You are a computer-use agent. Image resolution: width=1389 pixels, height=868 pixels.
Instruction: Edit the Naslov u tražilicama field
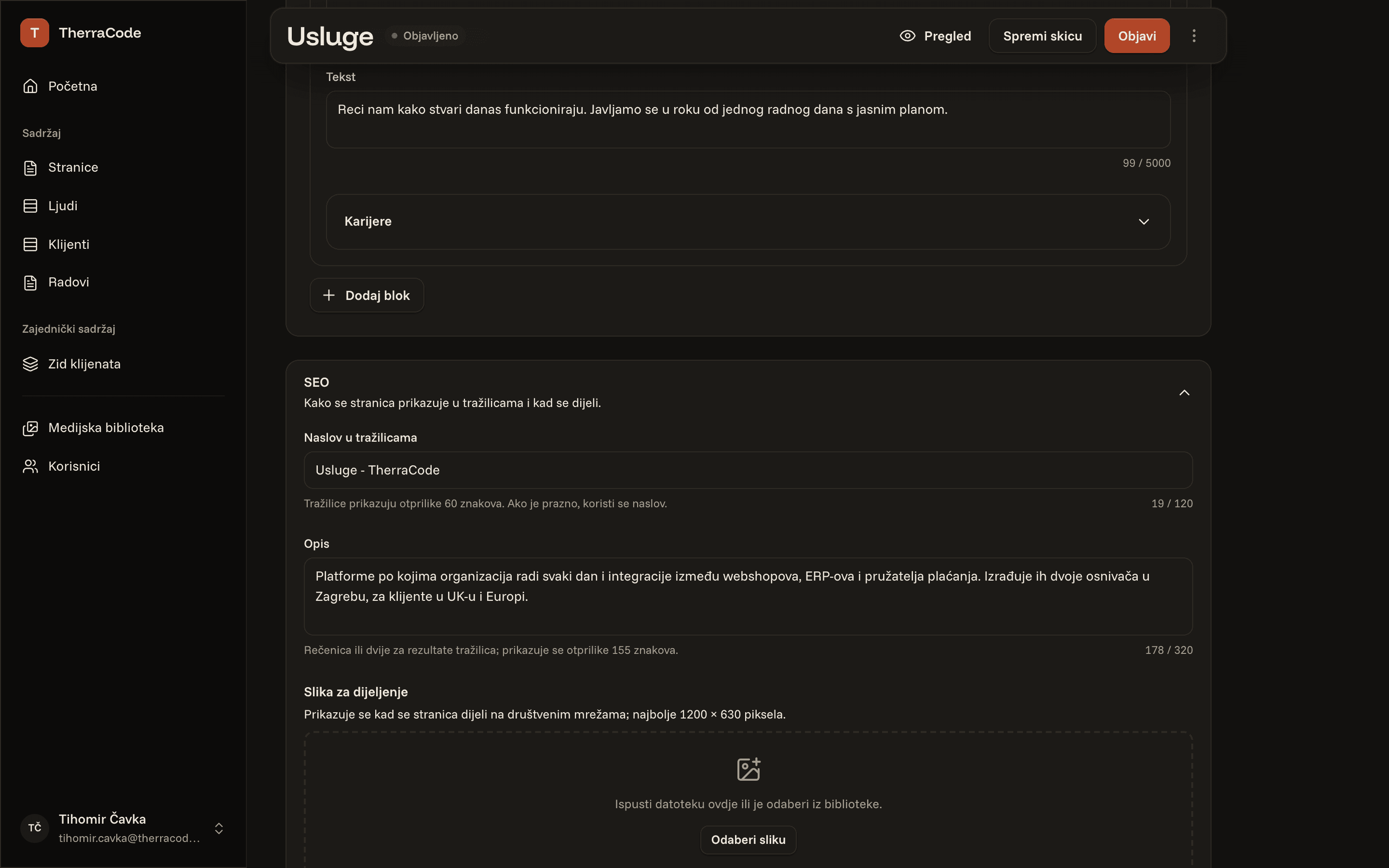748,470
